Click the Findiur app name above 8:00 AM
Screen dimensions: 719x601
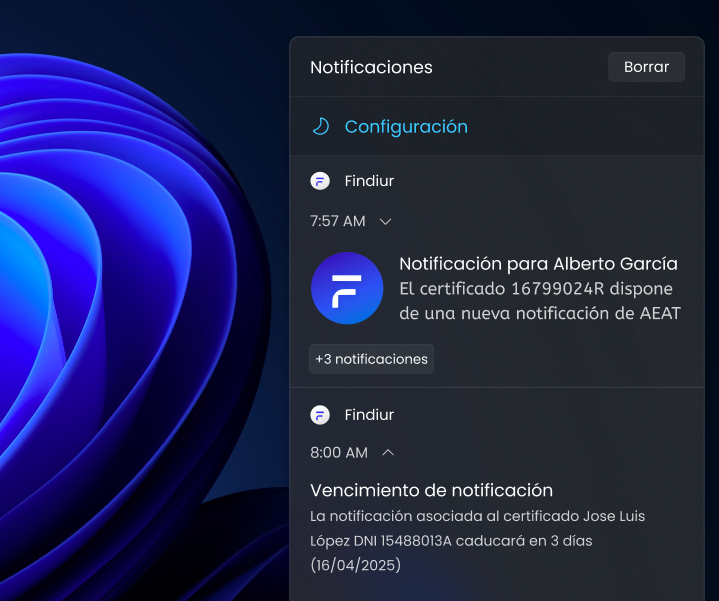[369, 415]
